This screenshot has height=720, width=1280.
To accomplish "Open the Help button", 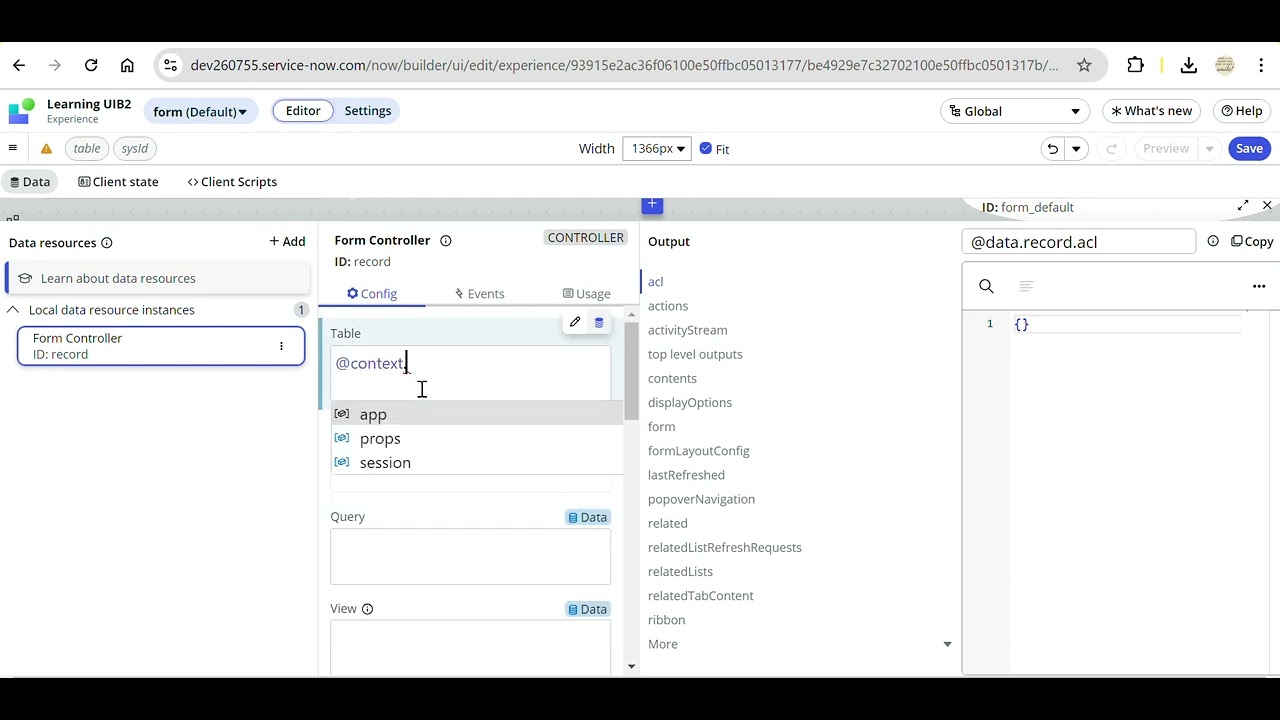I will click(1241, 111).
